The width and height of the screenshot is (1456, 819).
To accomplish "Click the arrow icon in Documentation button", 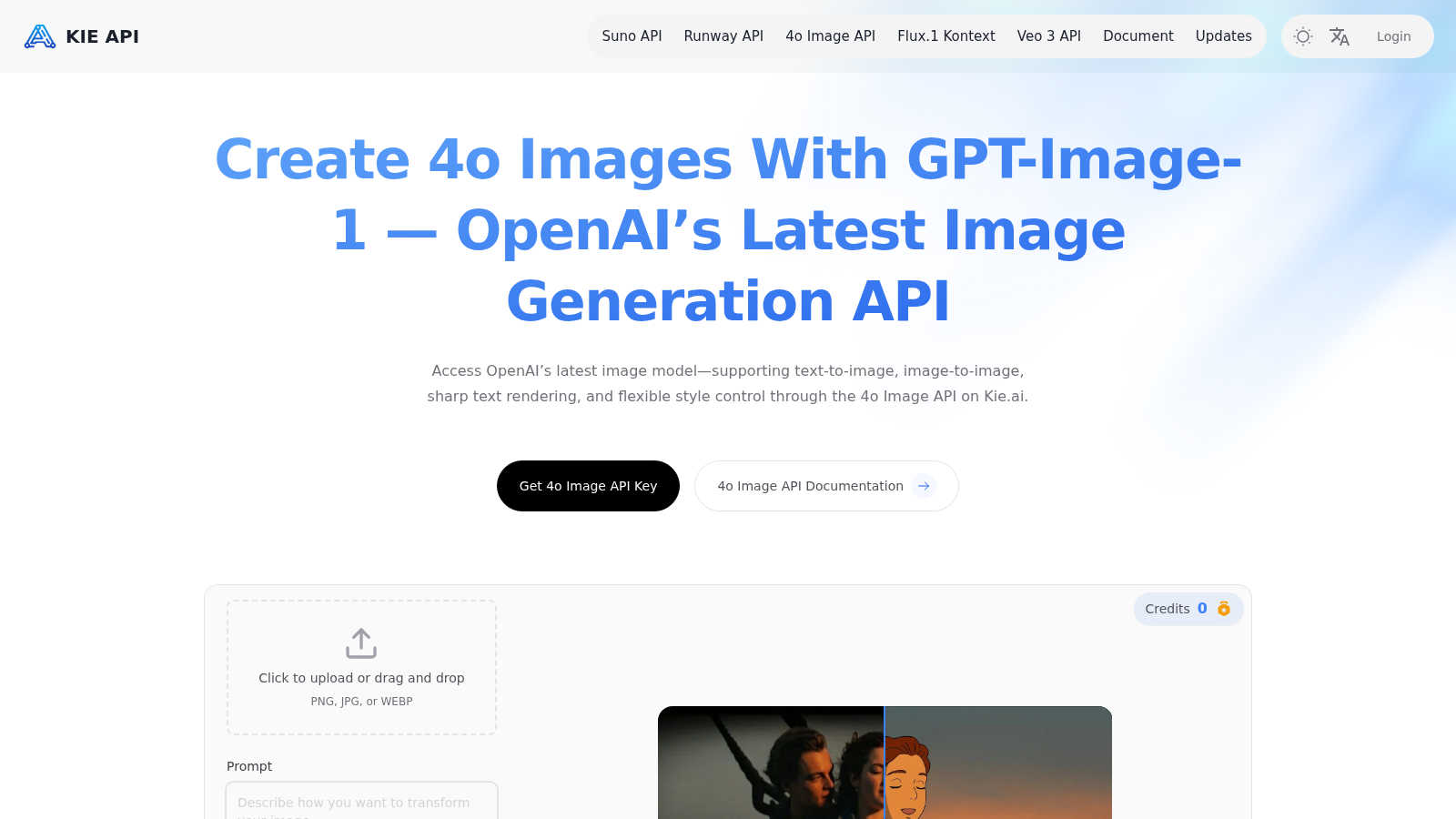I will pyautogui.click(x=924, y=486).
